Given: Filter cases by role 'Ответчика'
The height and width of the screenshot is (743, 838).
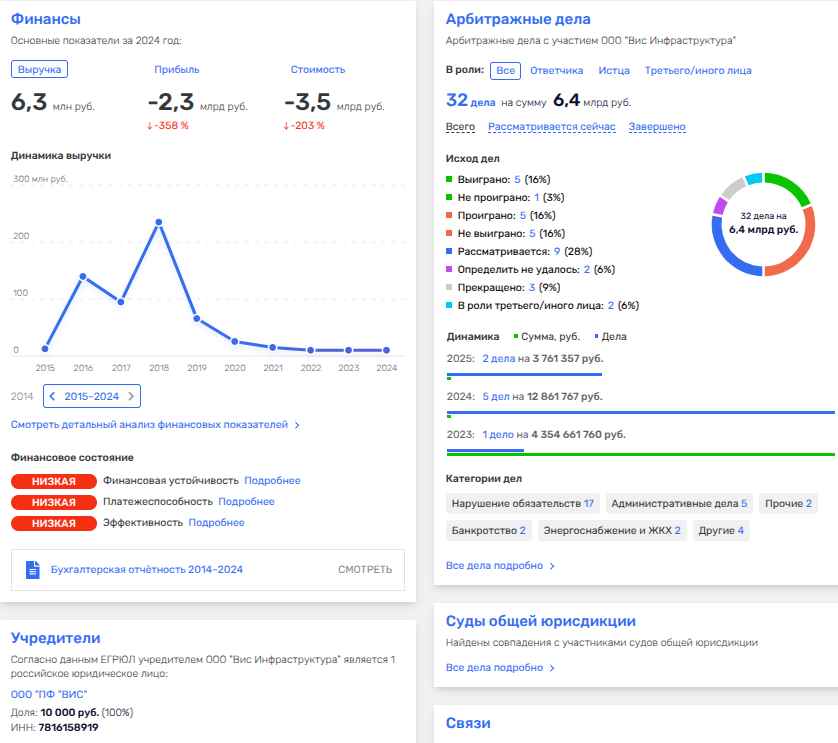Looking at the screenshot, I should point(556,71).
